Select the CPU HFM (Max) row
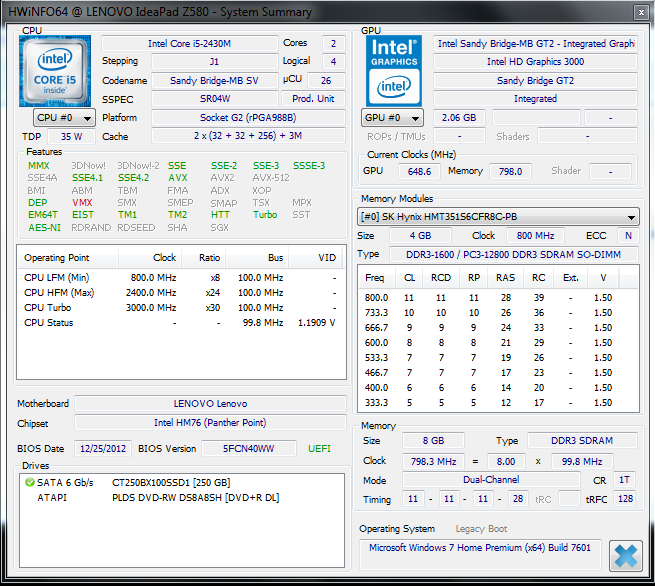This screenshot has width=655, height=586. pos(181,293)
